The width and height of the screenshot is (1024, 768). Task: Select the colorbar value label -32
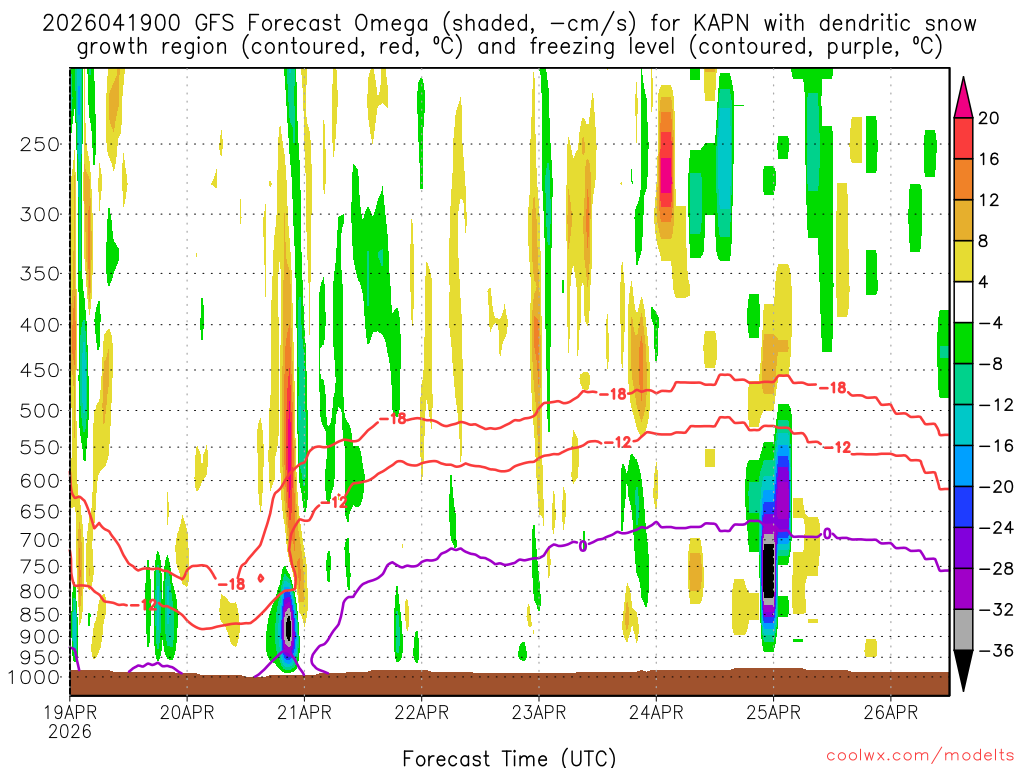pyautogui.click(x=997, y=609)
